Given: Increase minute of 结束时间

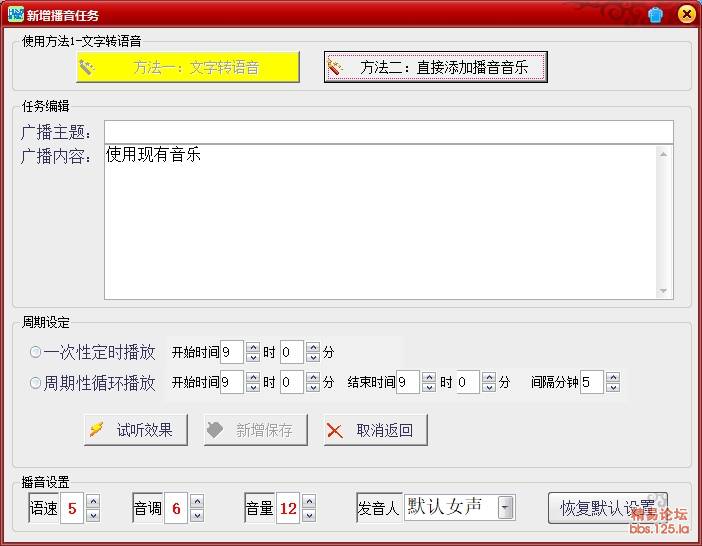Looking at the screenshot, I should tap(489, 377).
